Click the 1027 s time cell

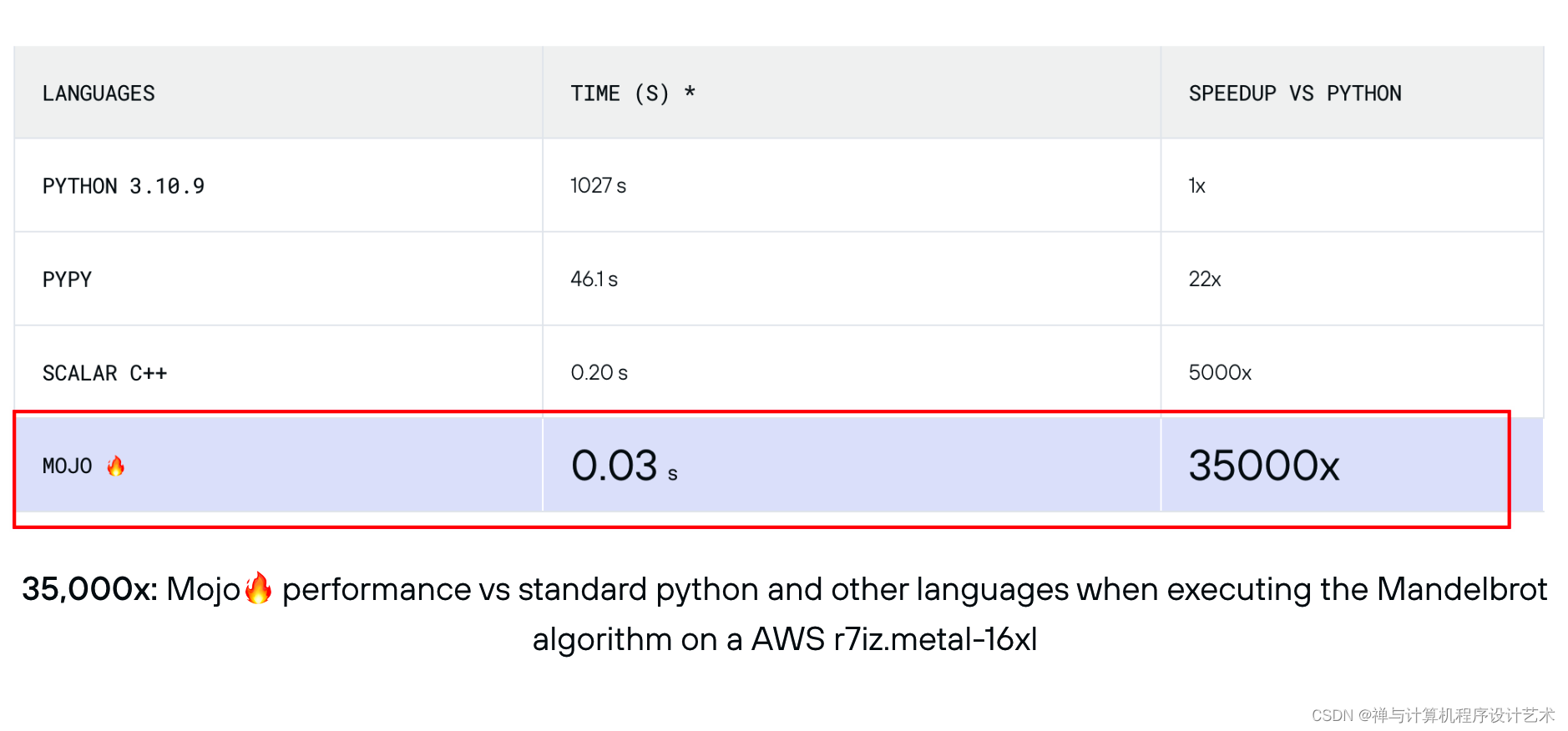pos(598,186)
